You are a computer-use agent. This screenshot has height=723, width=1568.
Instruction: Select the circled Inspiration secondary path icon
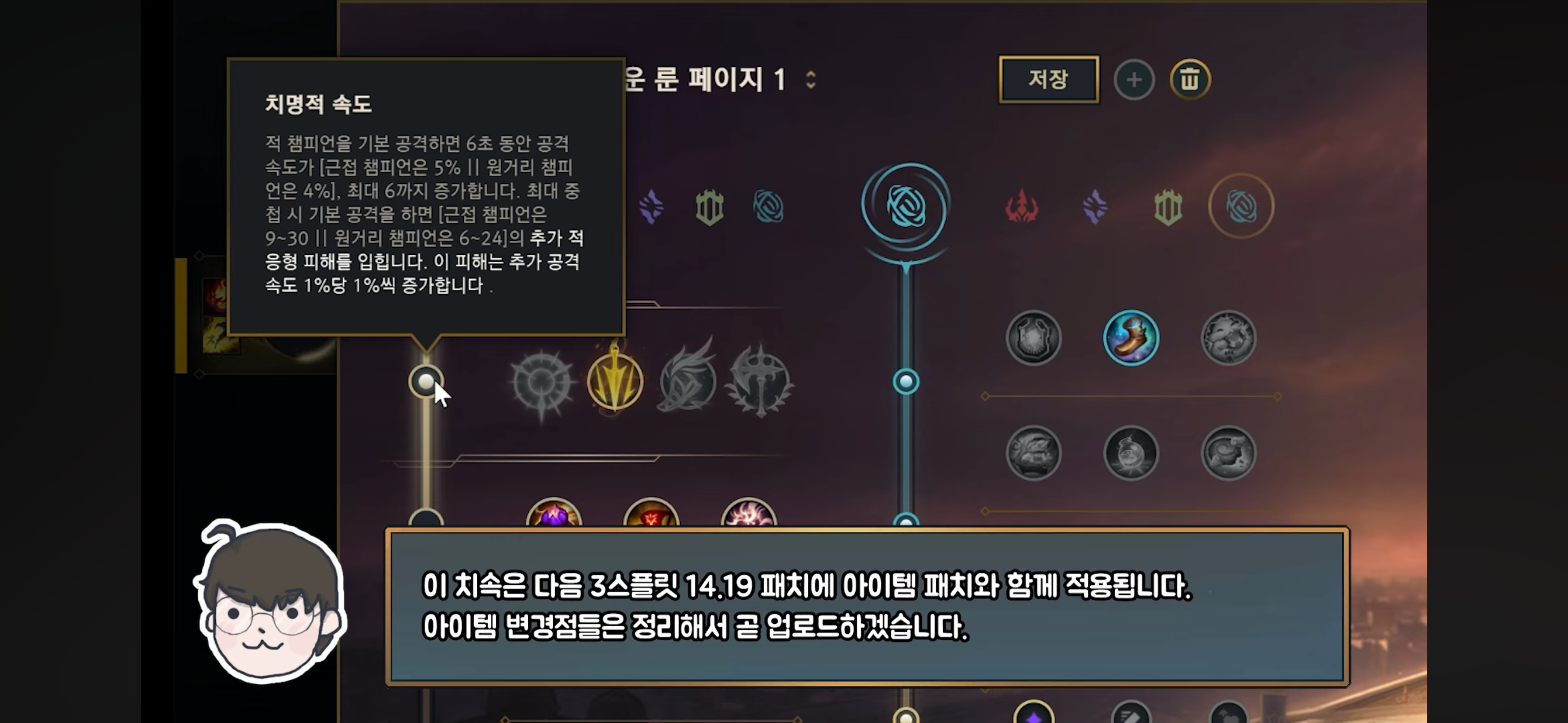(x=1241, y=206)
